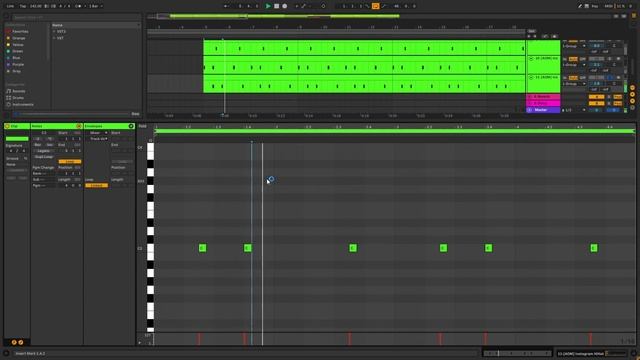
Task: Toggle the Show/Hide Mixer section icon
Action: point(632,101)
